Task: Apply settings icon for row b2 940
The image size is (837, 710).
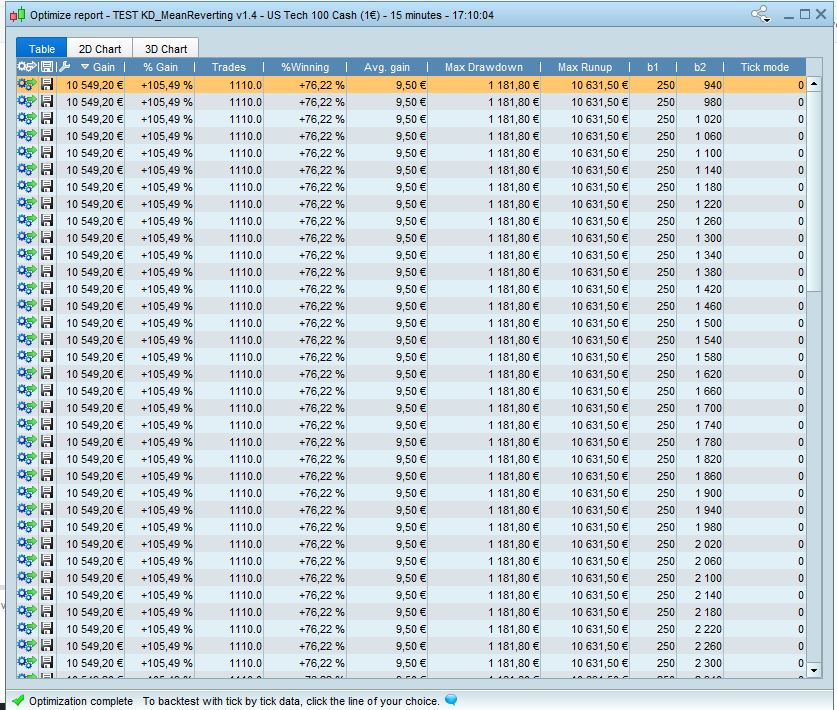Action: 27,84
